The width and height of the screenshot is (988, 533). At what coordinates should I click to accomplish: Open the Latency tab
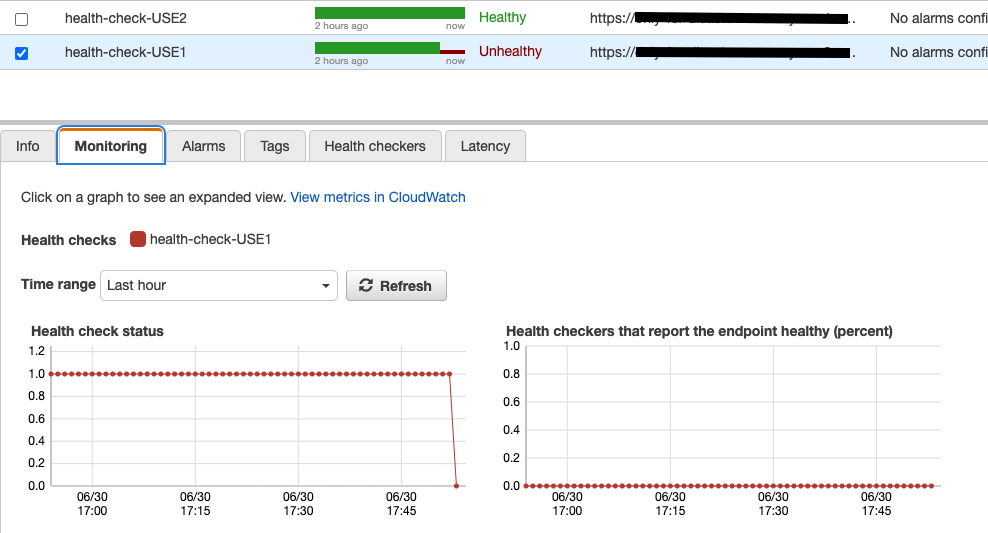click(485, 146)
